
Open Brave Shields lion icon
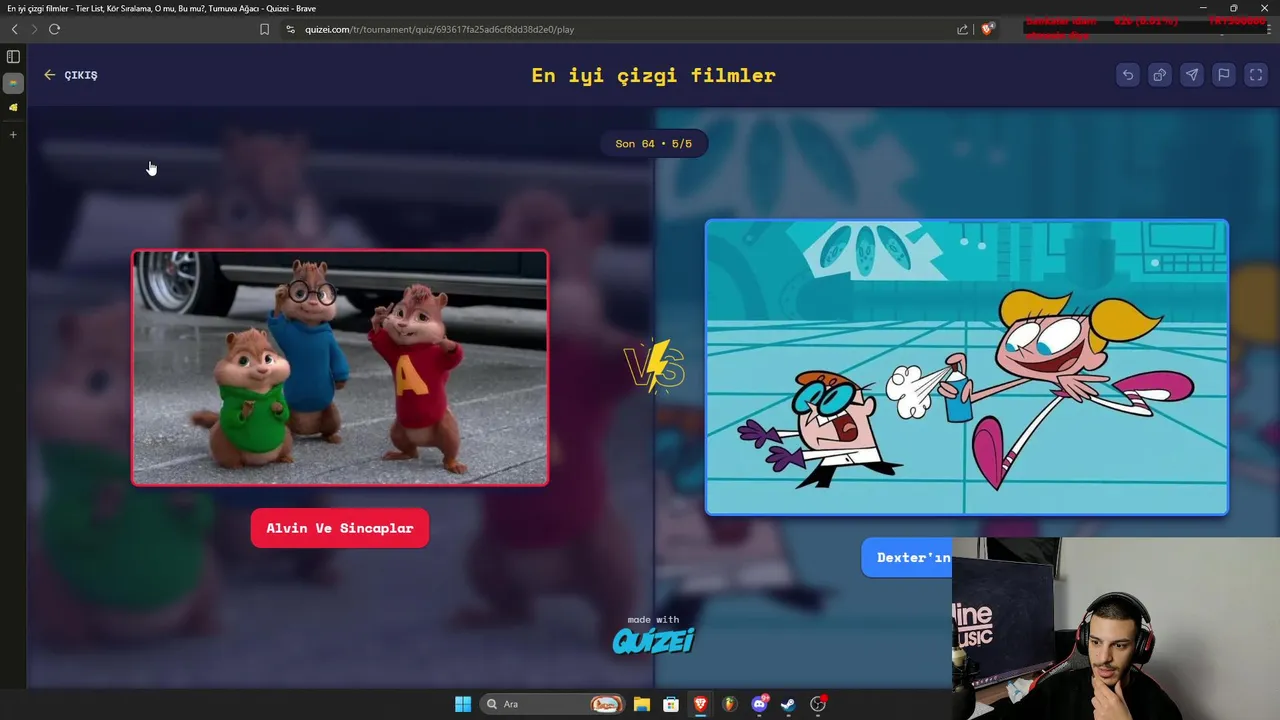pyautogui.click(x=987, y=29)
